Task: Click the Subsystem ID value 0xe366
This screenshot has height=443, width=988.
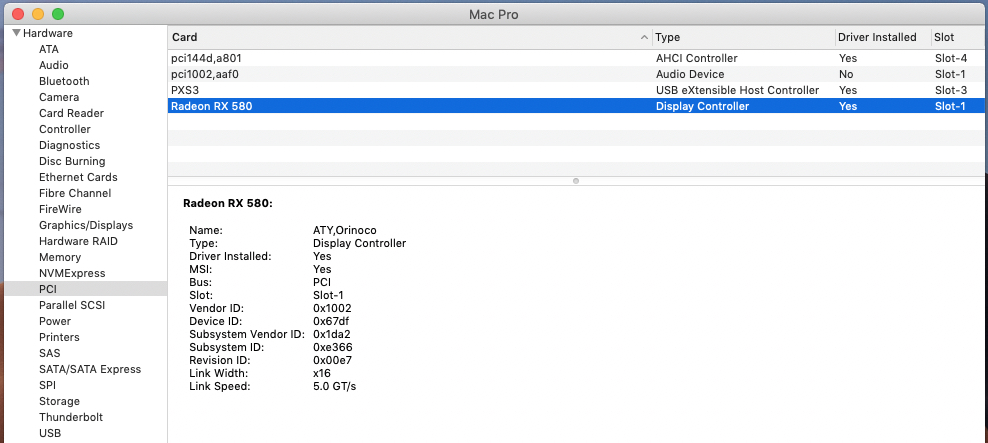Action: click(333, 347)
